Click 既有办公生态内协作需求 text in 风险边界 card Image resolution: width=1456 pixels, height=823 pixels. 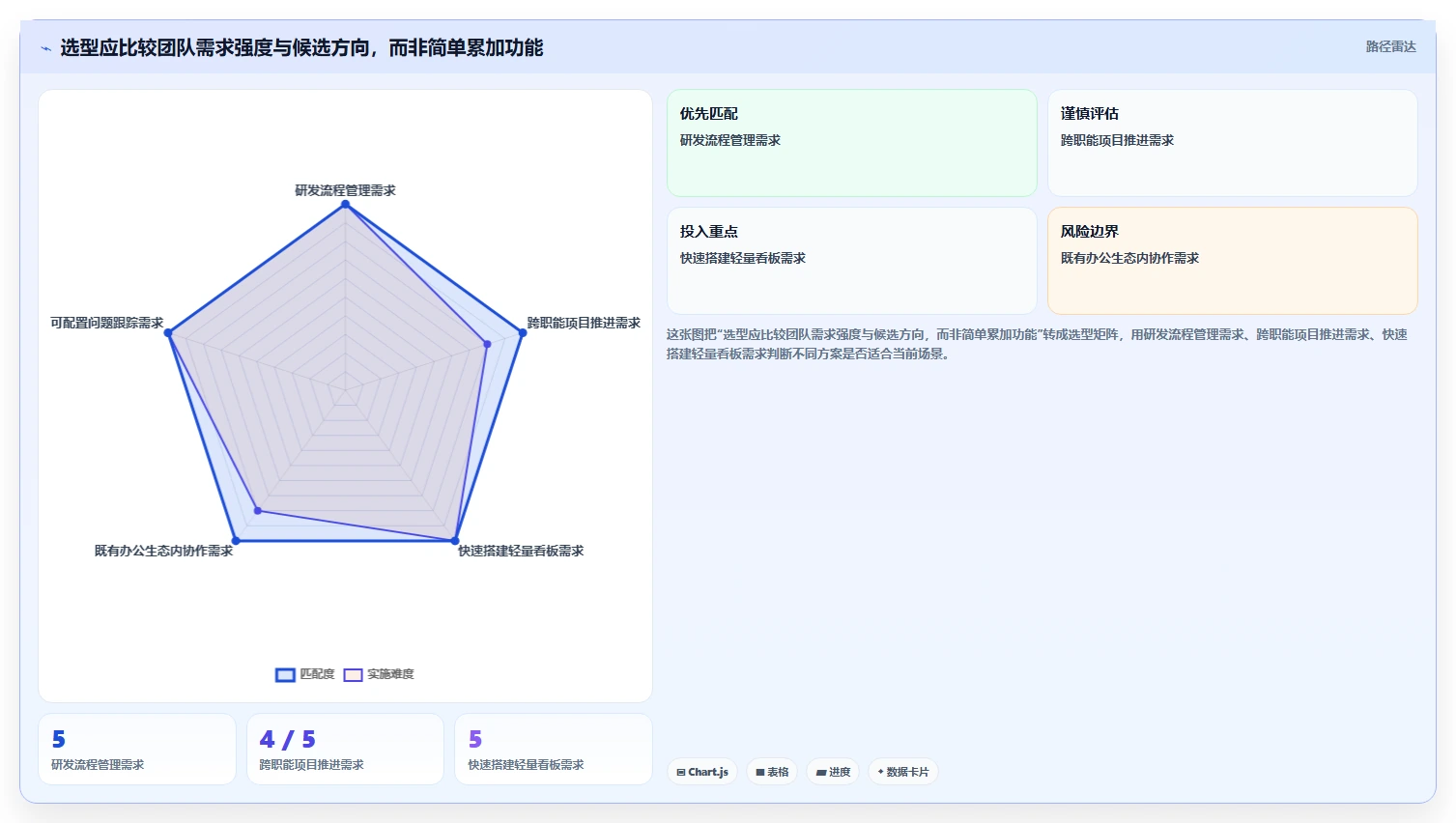[x=1129, y=258]
